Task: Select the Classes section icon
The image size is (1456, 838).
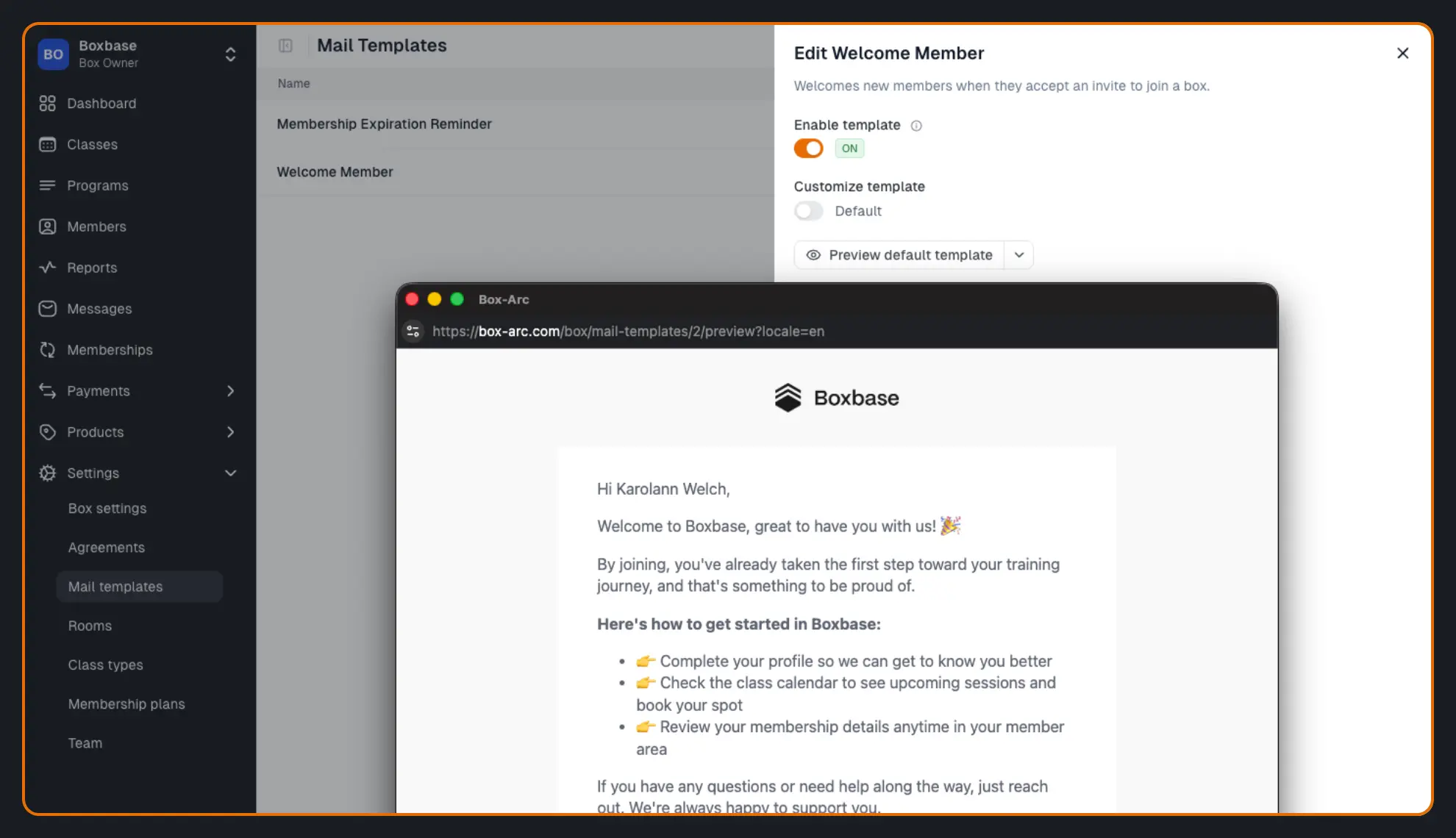Action: 48,144
